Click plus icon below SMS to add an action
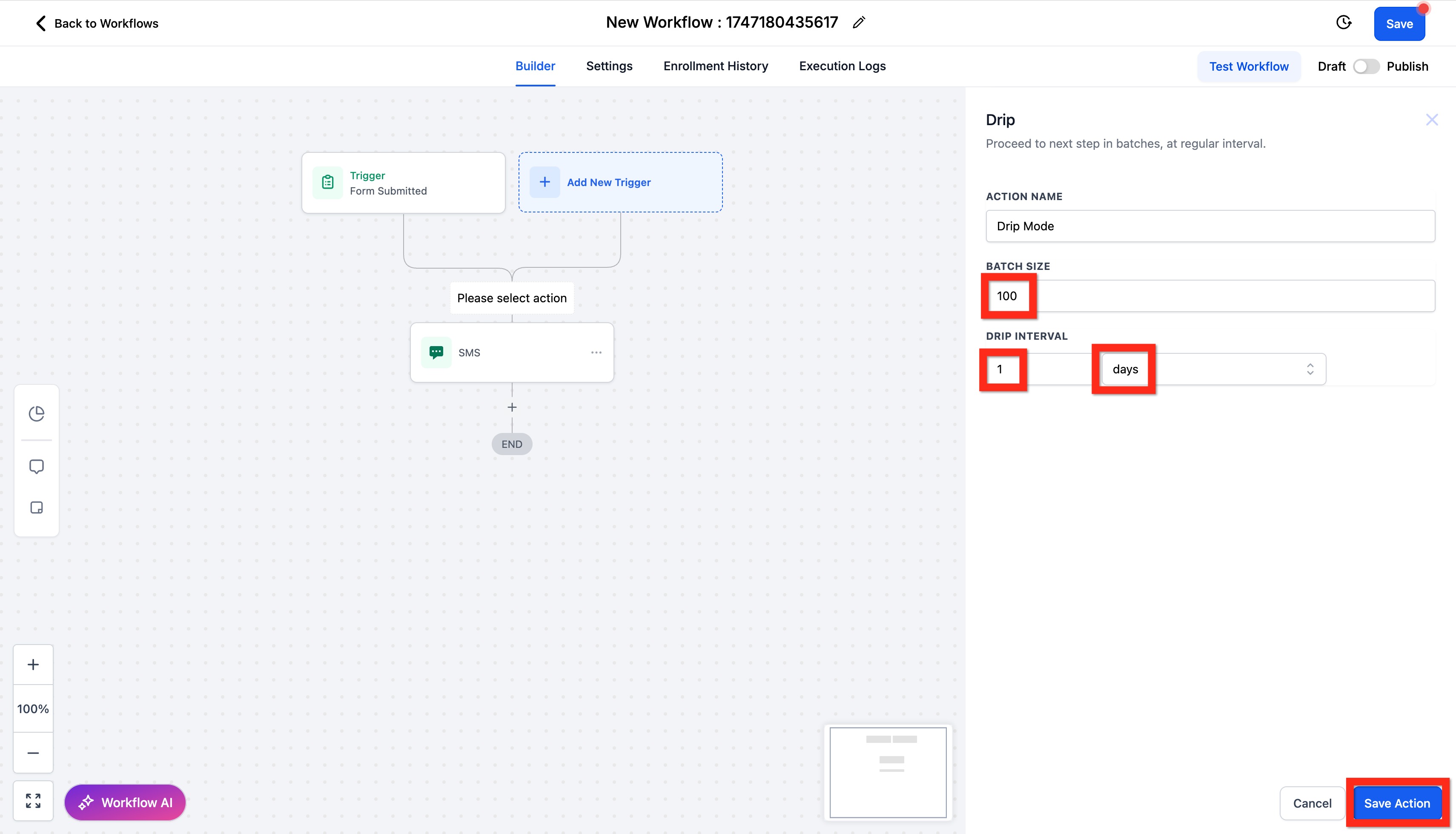Viewport: 1456px width, 834px height. (x=512, y=407)
